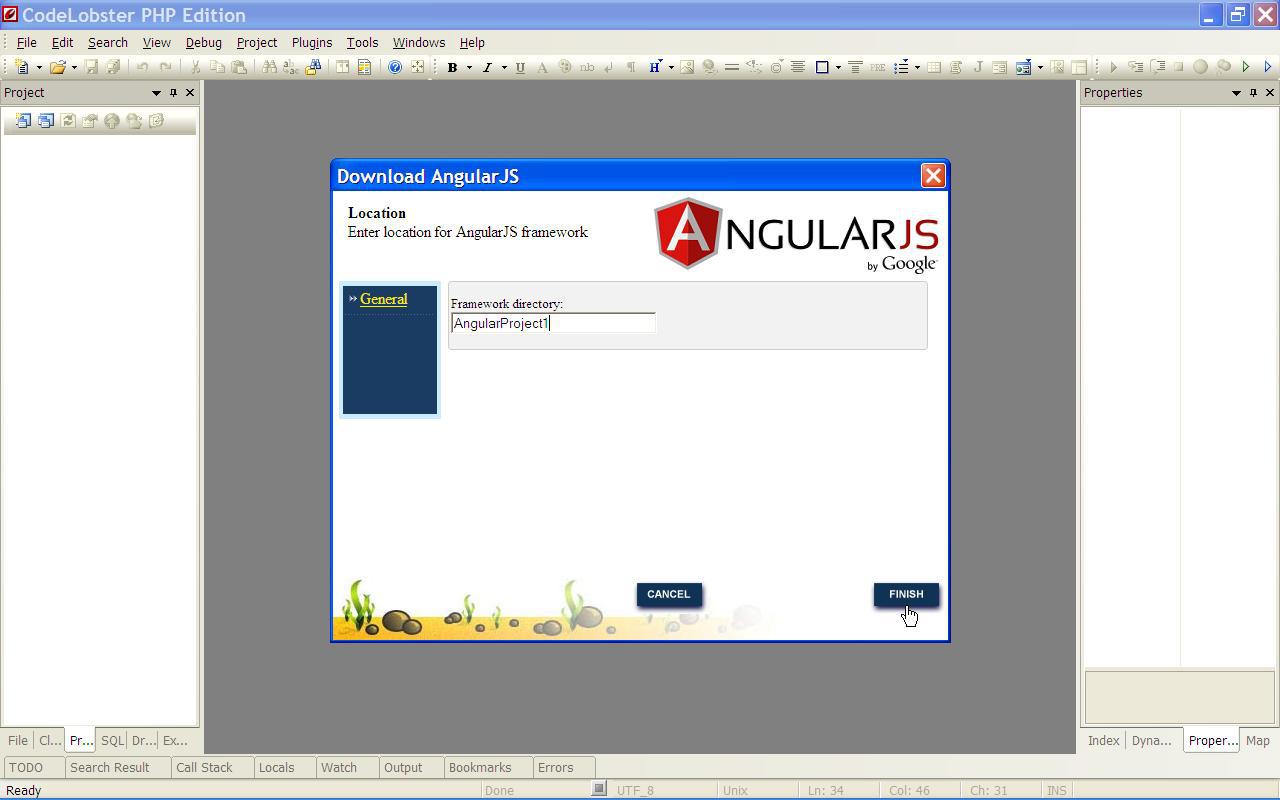
Task: Open the bulleted list dropdown arrow
Action: coord(917,67)
